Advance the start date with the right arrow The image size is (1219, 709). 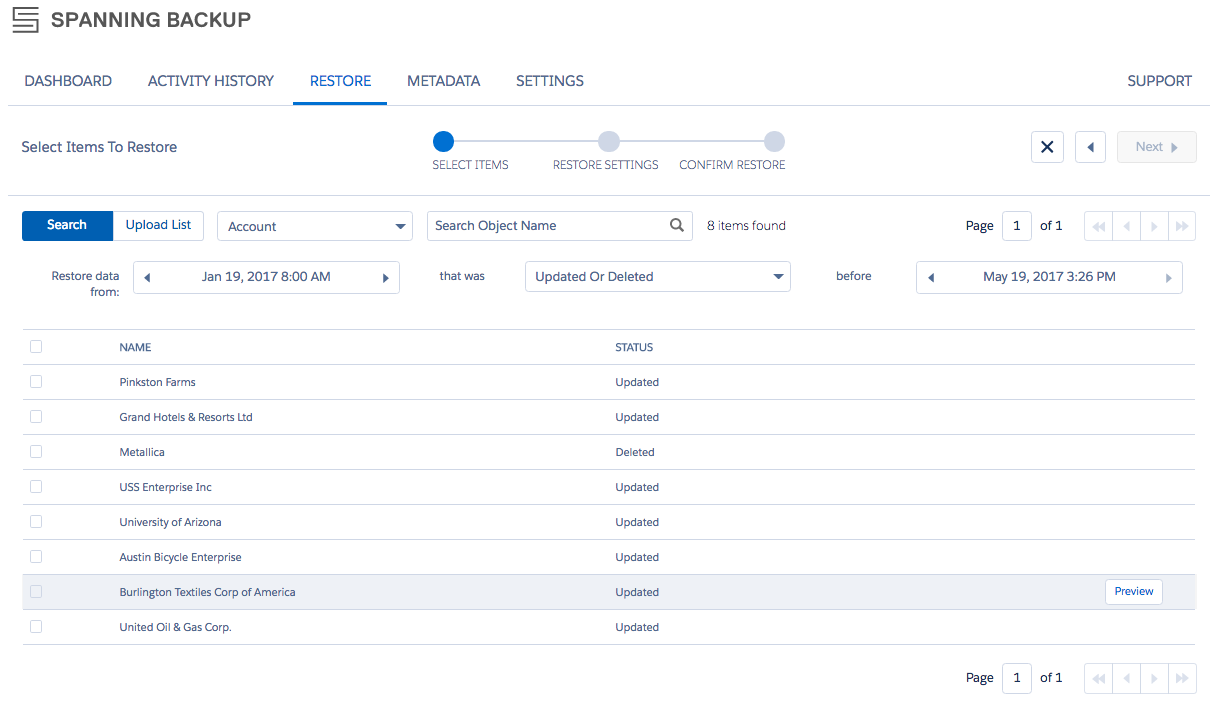coord(386,277)
